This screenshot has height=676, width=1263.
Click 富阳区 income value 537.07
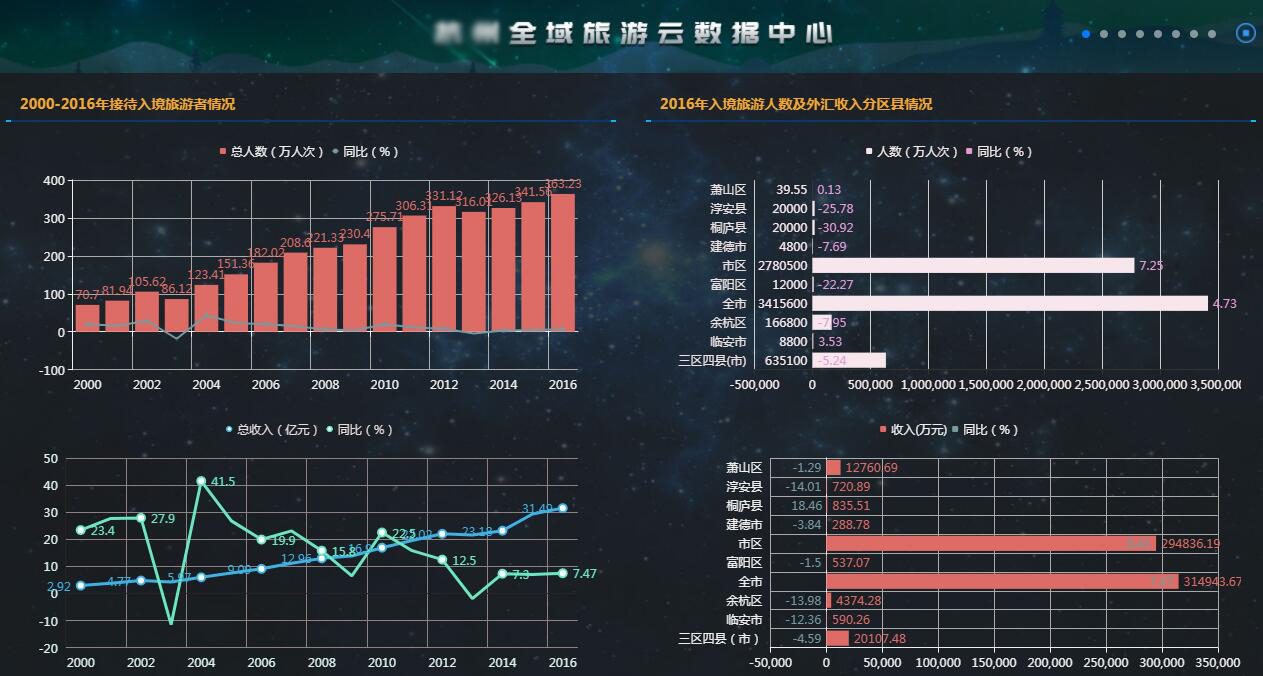851,563
